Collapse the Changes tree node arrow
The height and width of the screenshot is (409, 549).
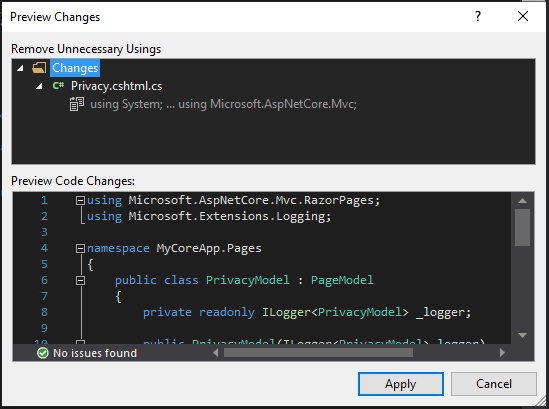(20, 68)
